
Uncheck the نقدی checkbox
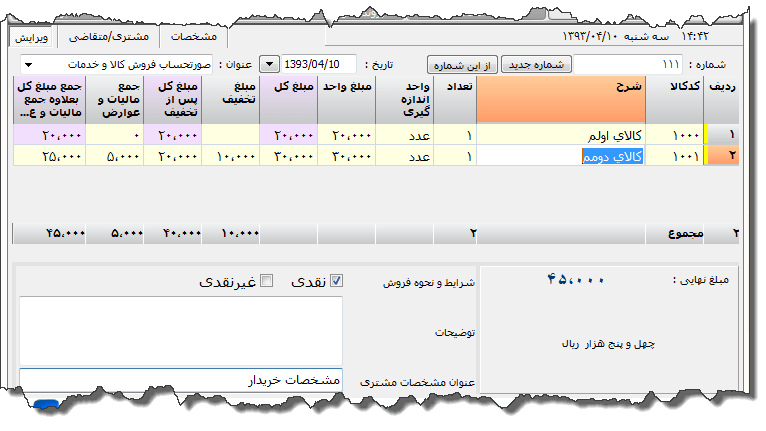click(x=336, y=282)
